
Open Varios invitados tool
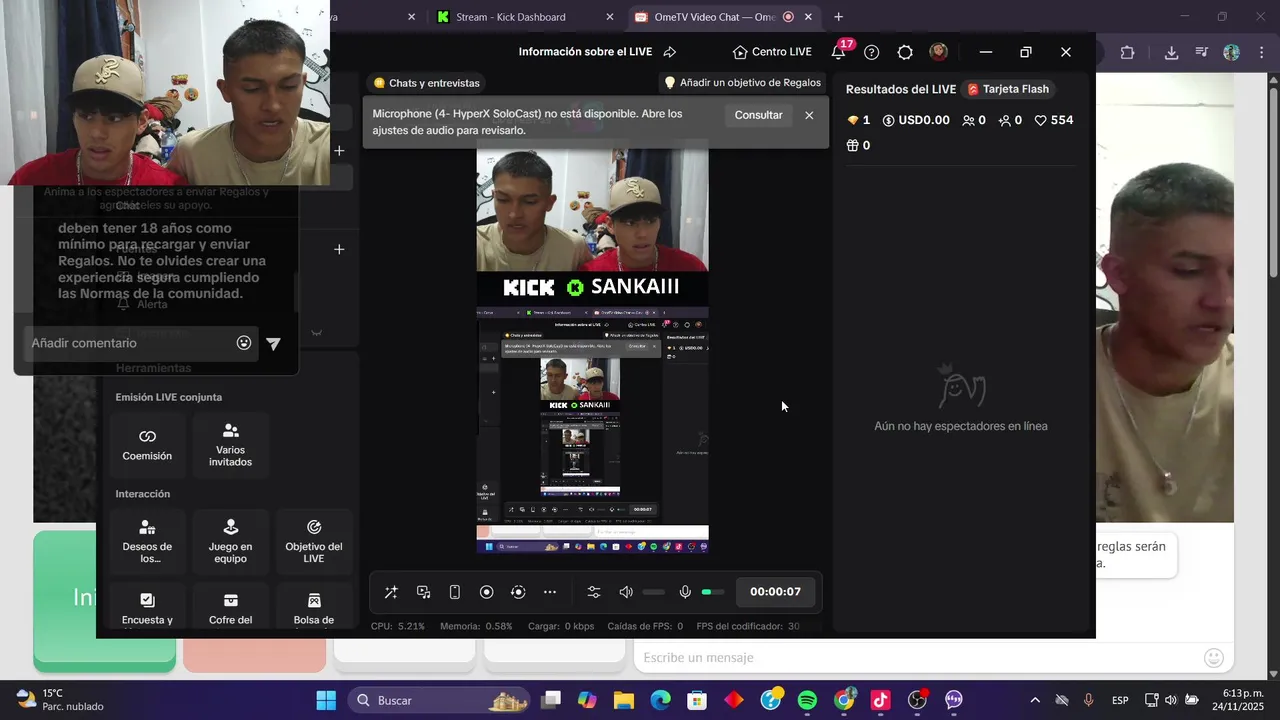tap(231, 445)
